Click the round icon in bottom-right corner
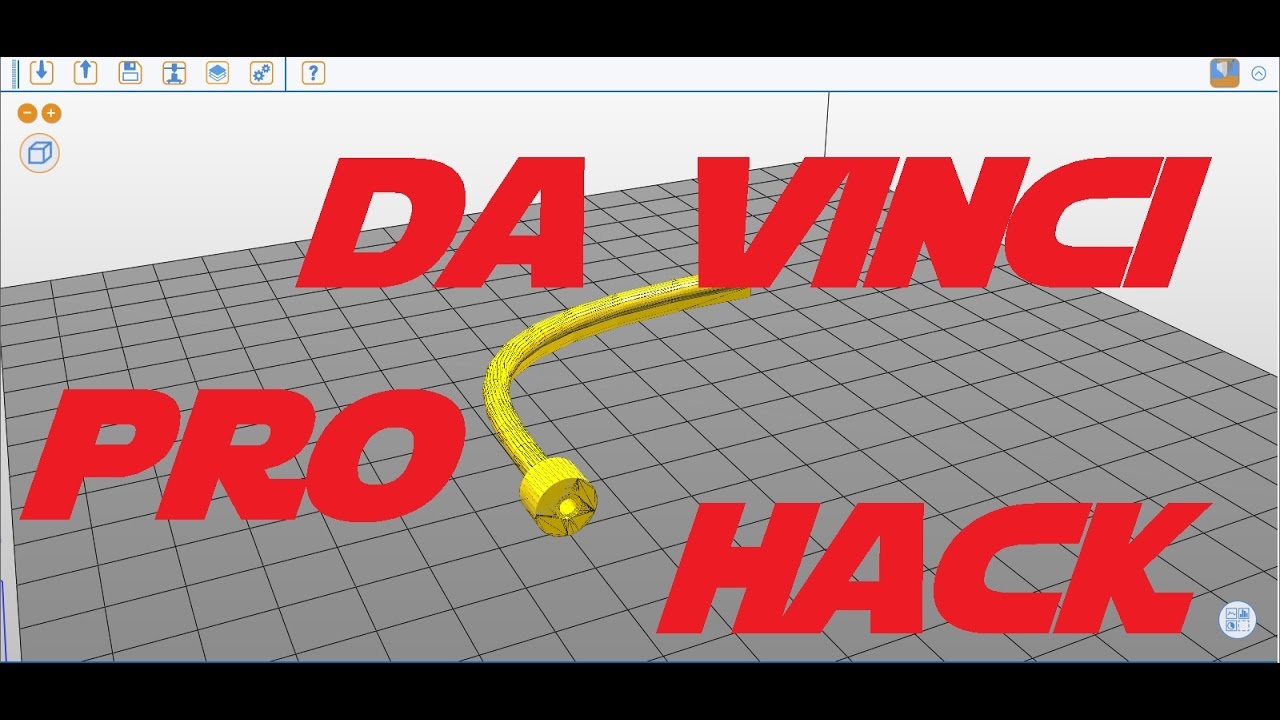The width and height of the screenshot is (1280, 720). pos(1237,620)
